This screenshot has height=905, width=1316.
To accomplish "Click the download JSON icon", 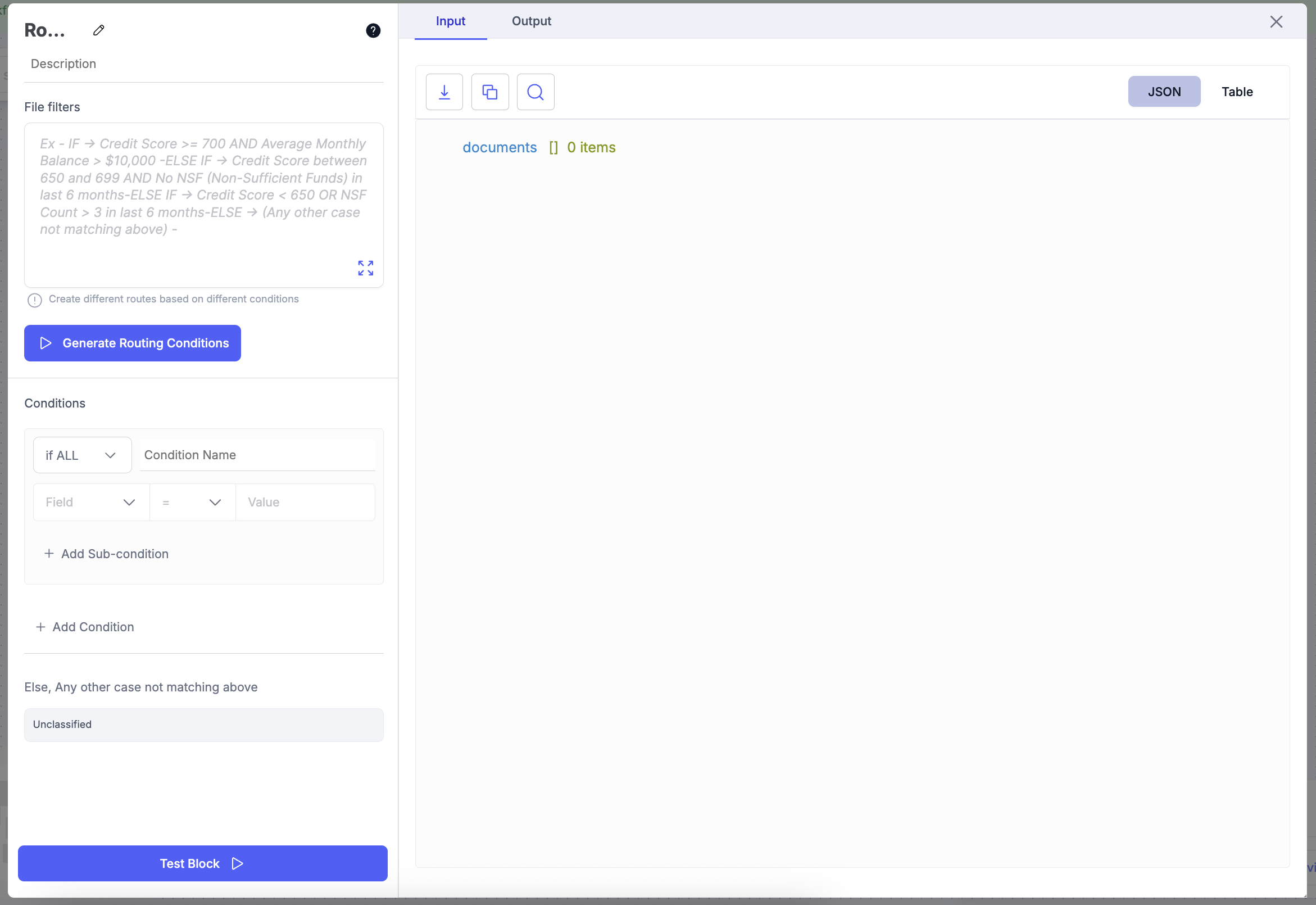I will pyautogui.click(x=444, y=92).
